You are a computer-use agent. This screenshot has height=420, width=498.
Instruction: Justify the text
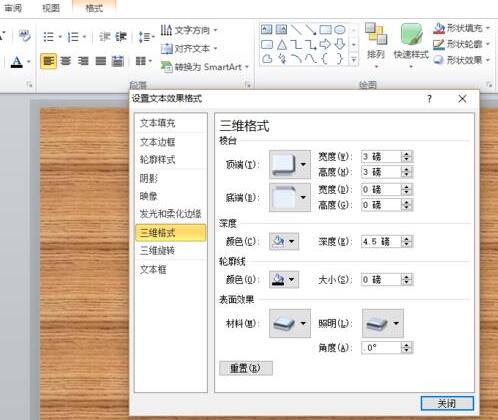click(x=101, y=61)
